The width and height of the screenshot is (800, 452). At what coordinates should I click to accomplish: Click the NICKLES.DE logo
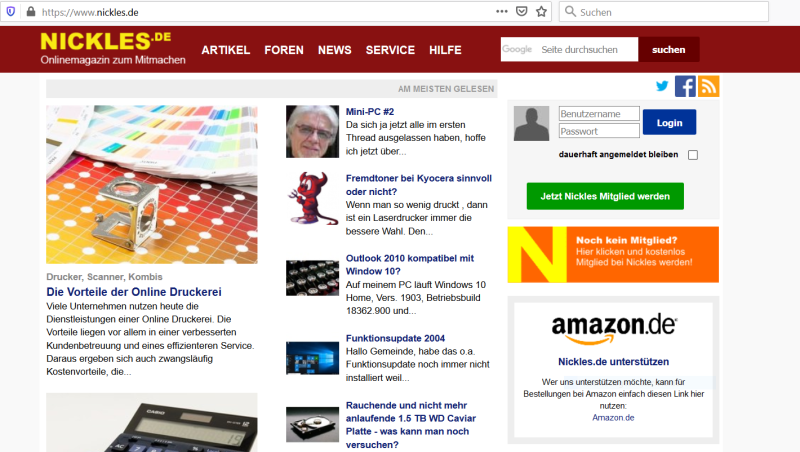(106, 41)
